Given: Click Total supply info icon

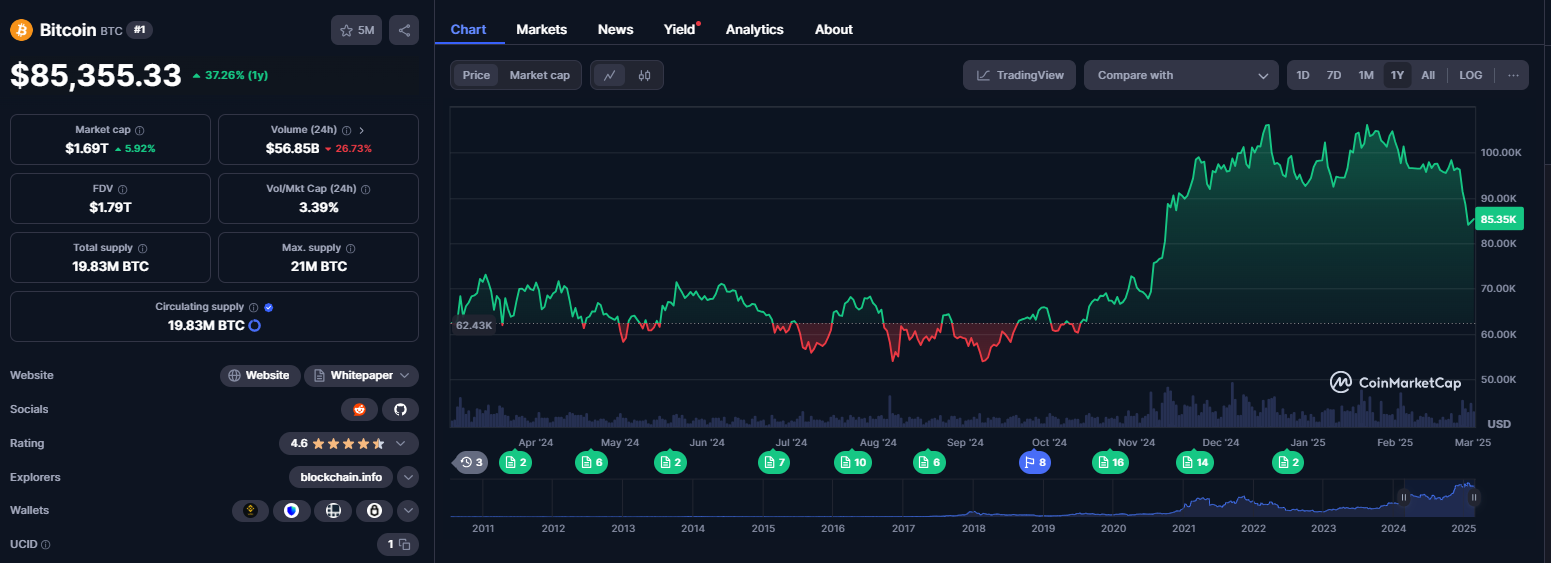Looking at the screenshot, I should pyautogui.click(x=143, y=248).
